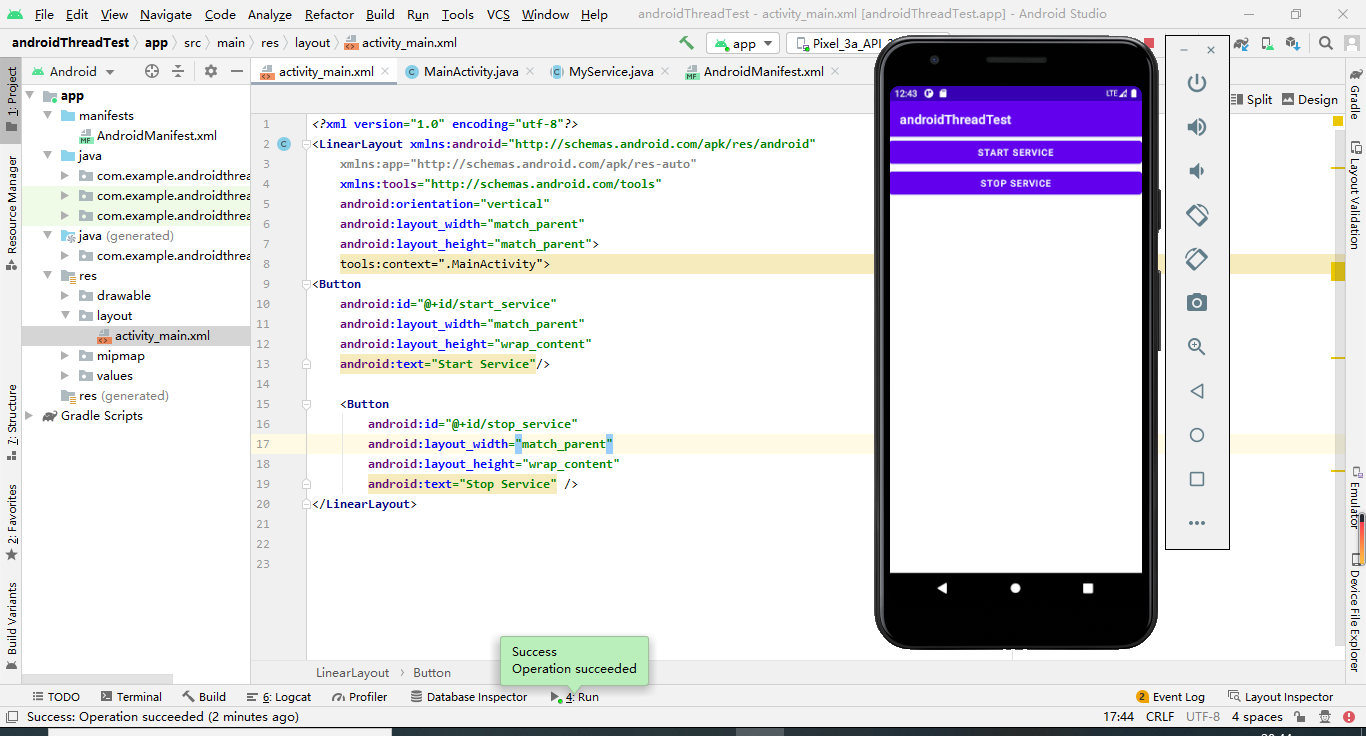Switch editor to Design view
The image size is (1366, 736).
[1310, 99]
